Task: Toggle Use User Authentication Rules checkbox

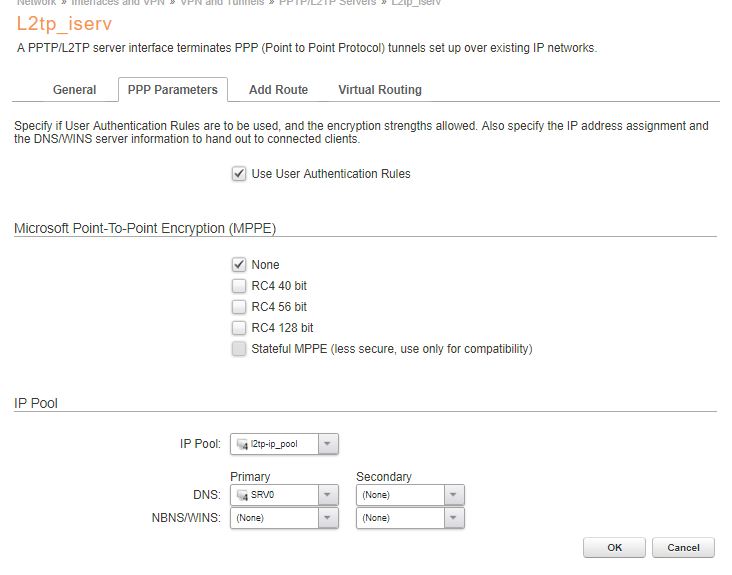Action: click(239, 174)
